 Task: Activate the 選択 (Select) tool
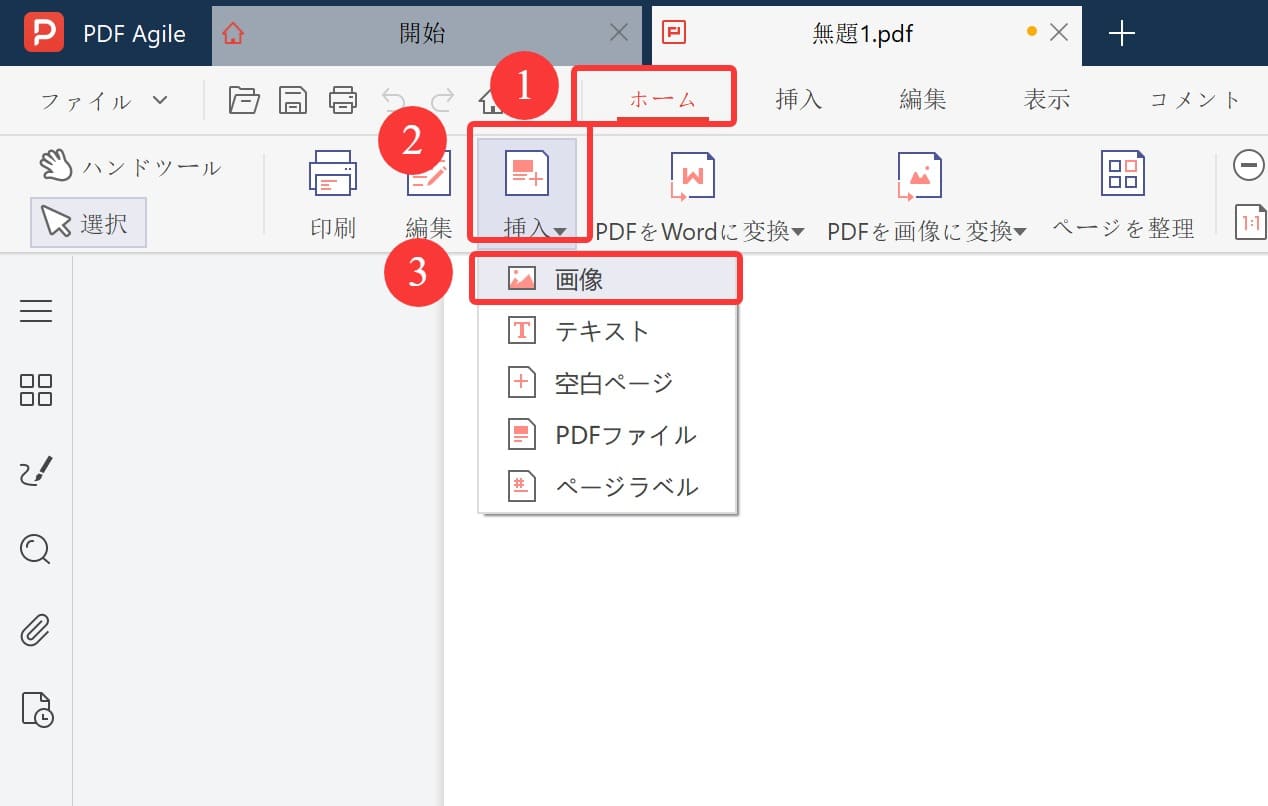(88, 222)
